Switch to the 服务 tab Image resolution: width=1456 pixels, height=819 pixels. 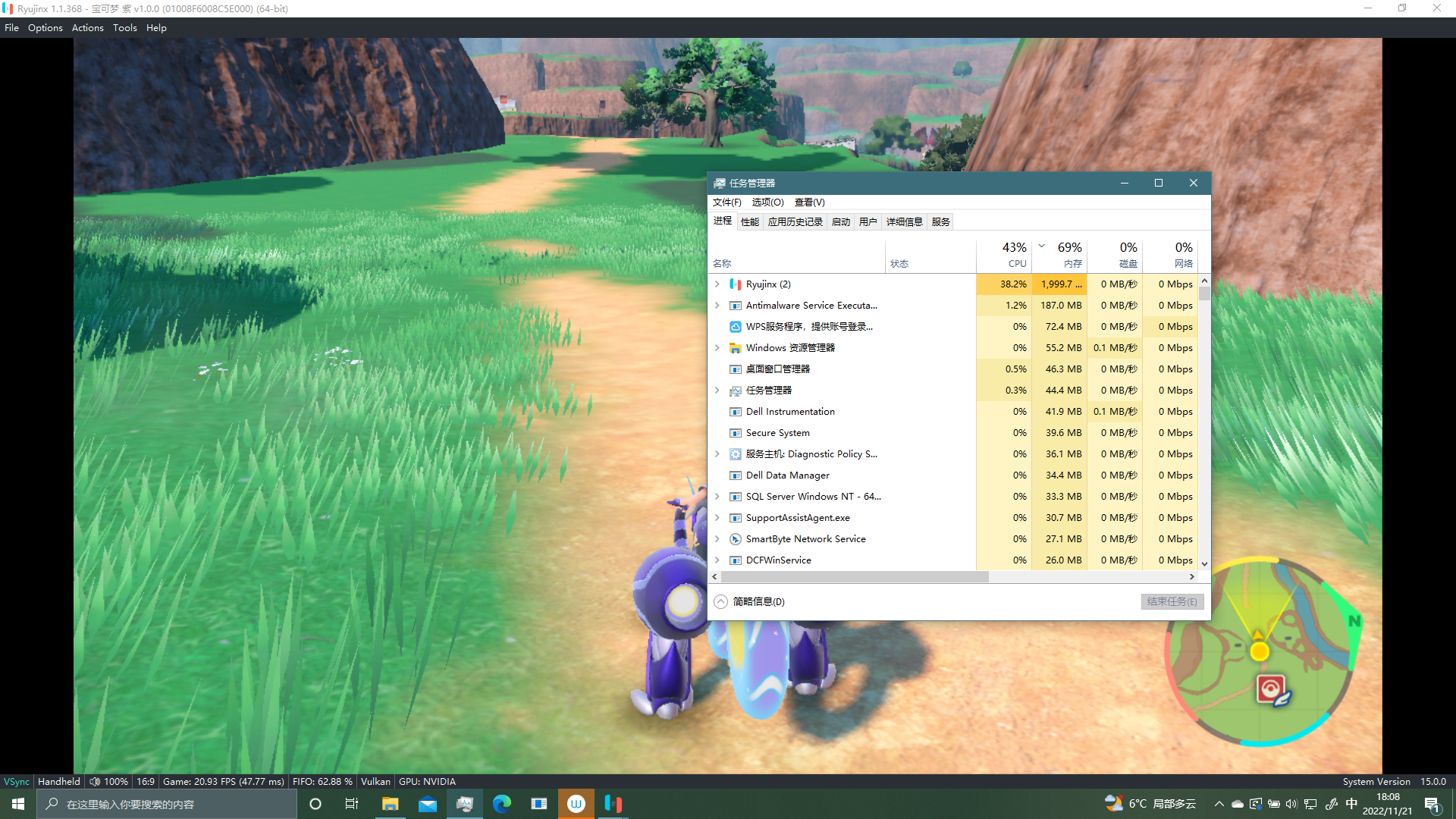point(940,222)
